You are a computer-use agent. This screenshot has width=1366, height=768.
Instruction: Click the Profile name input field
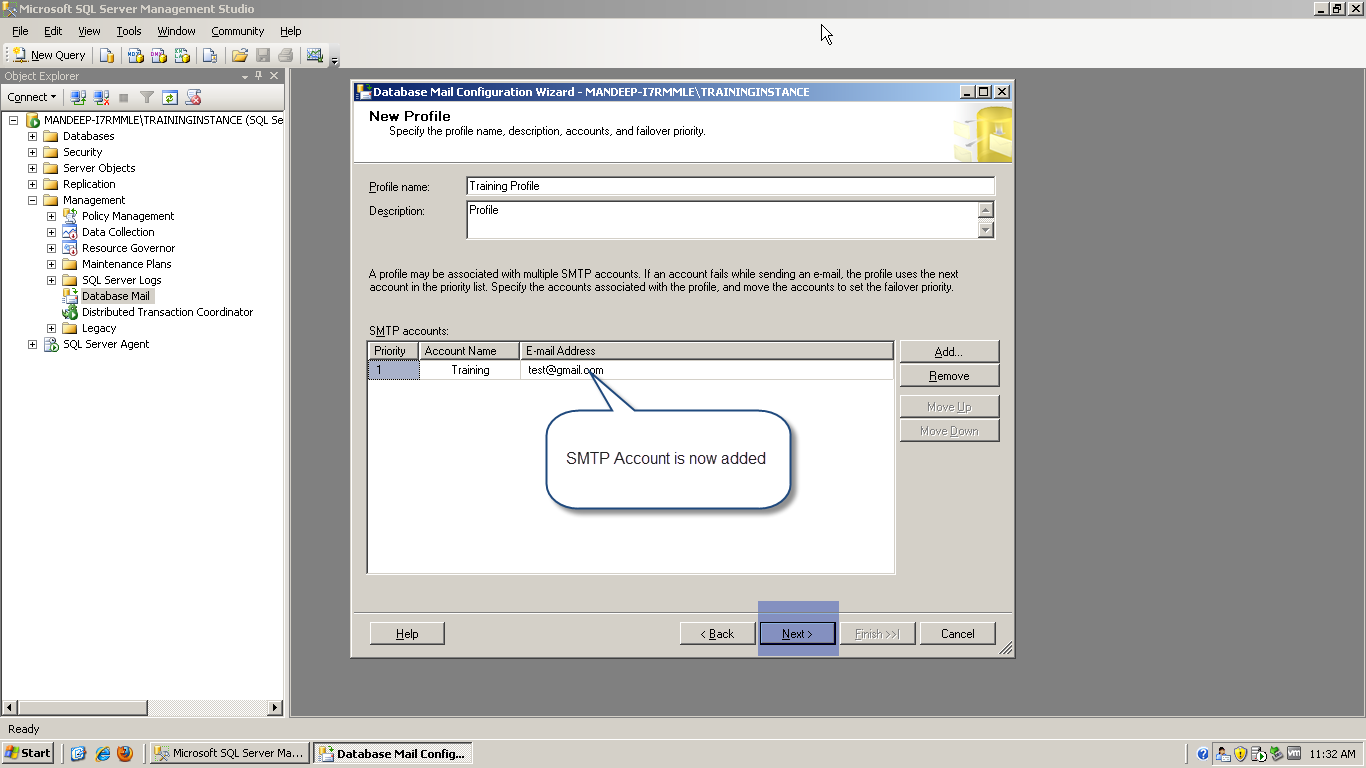pos(730,186)
